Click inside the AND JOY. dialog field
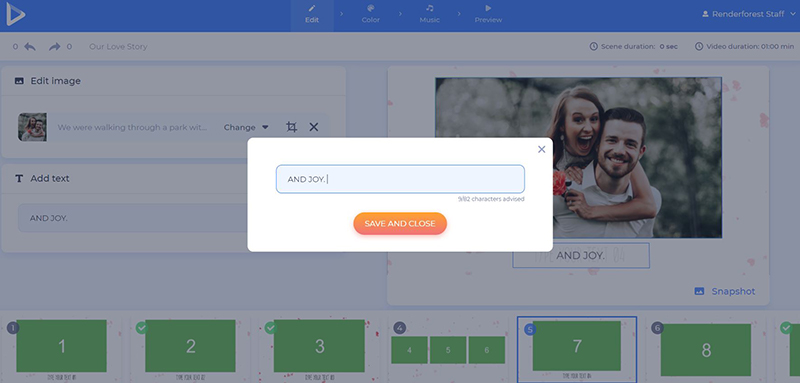Viewport: 800px width, 383px height. tap(400, 179)
